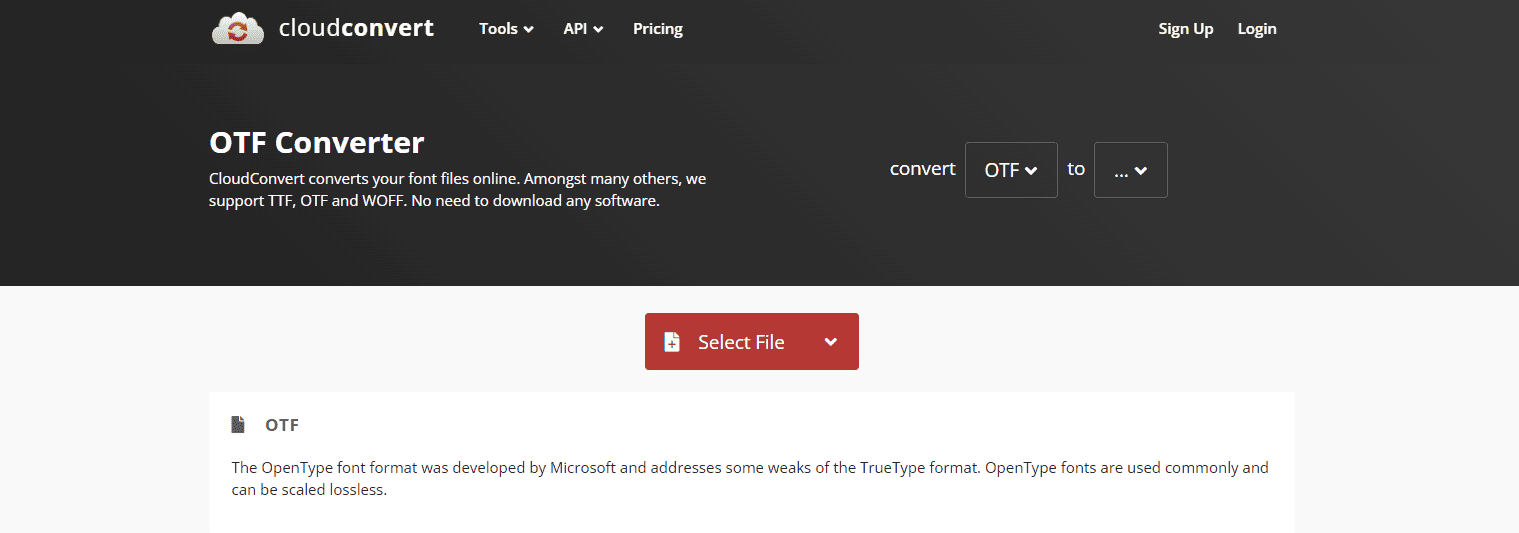
Task: Click the Login link
Action: click(1257, 29)
